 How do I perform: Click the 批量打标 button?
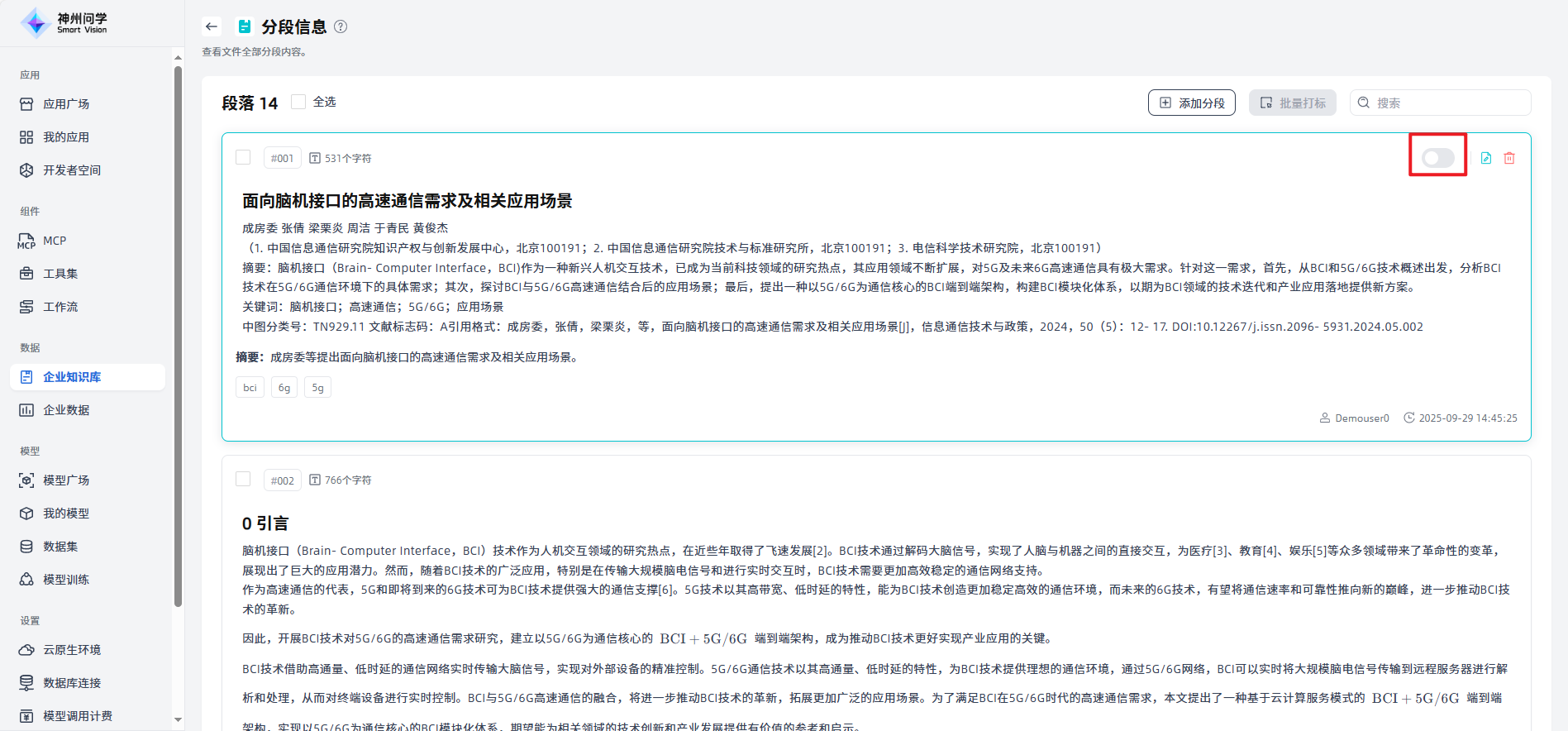pyautogui.click(x=1292, y=103)
